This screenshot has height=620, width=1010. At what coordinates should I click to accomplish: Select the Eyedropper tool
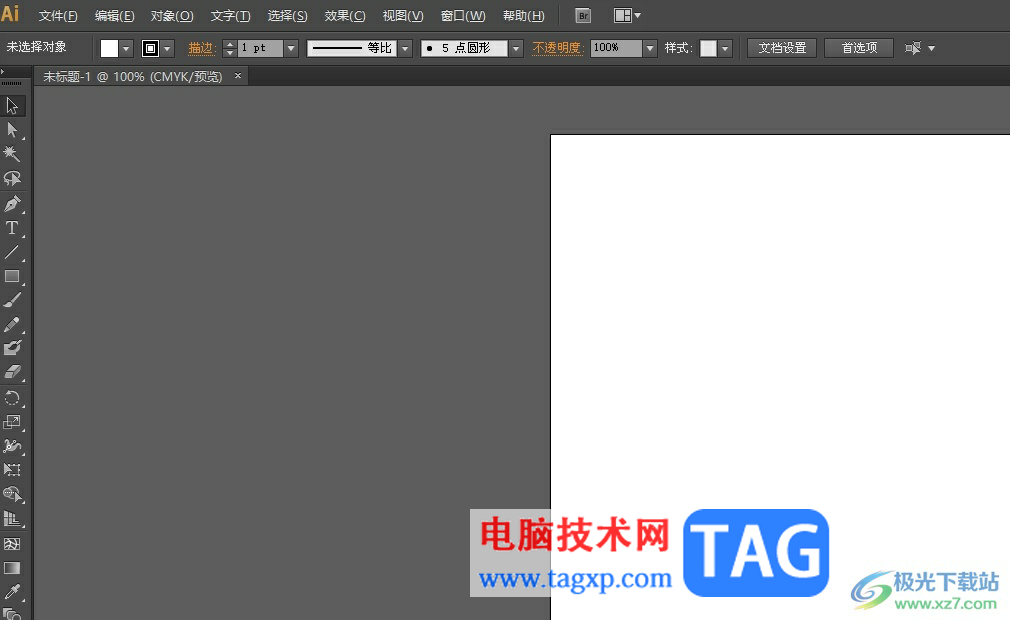(x=12, y=592)
